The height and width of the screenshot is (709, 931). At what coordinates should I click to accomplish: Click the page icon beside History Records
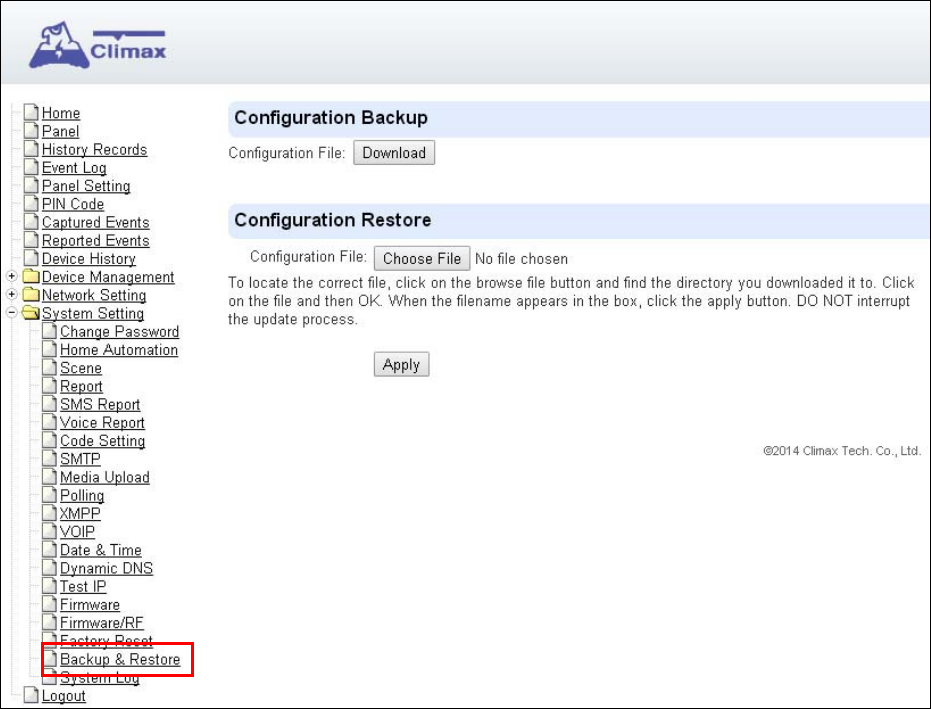31,149
